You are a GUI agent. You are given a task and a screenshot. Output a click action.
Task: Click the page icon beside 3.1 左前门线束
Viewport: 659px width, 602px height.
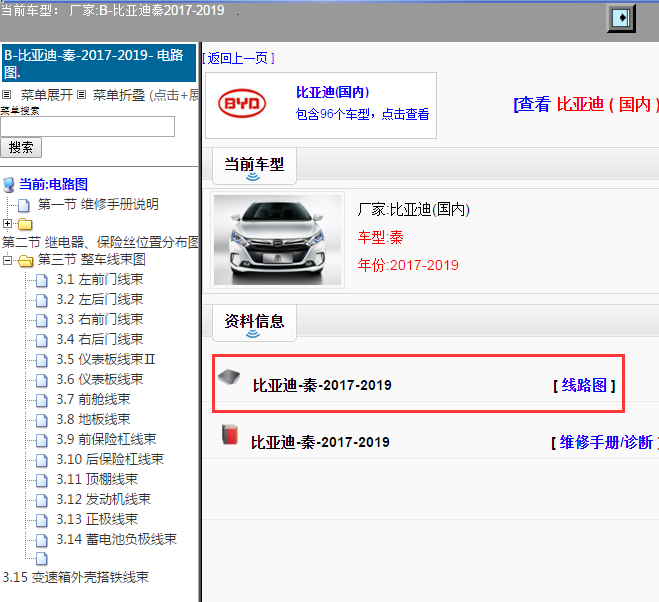click(42, 280)
